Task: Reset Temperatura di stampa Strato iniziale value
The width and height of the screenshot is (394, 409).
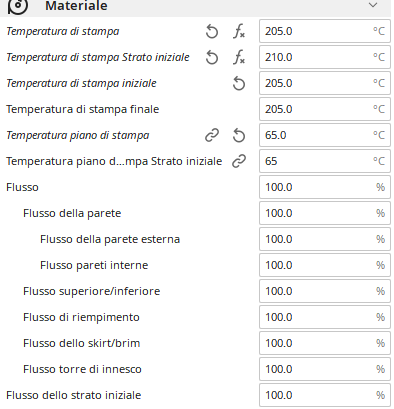Action: [212, 58]
